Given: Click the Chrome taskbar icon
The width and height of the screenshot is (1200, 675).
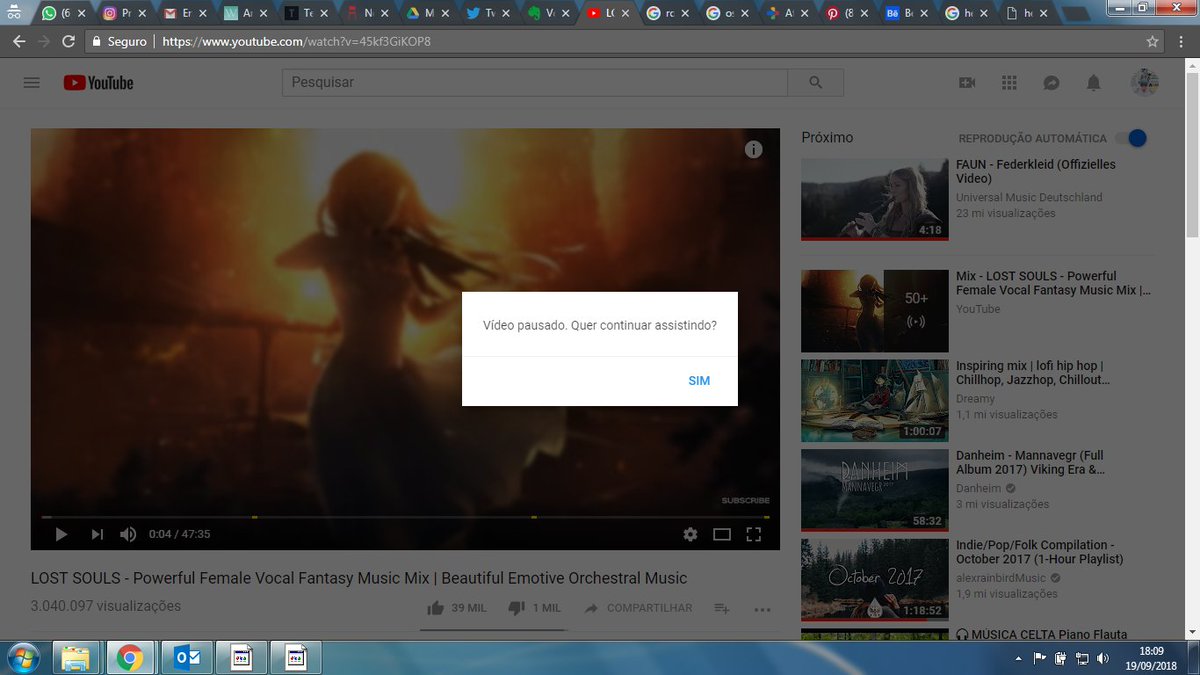Looking at the screenshot, I should pyautogui.click(x=129, y=658).
